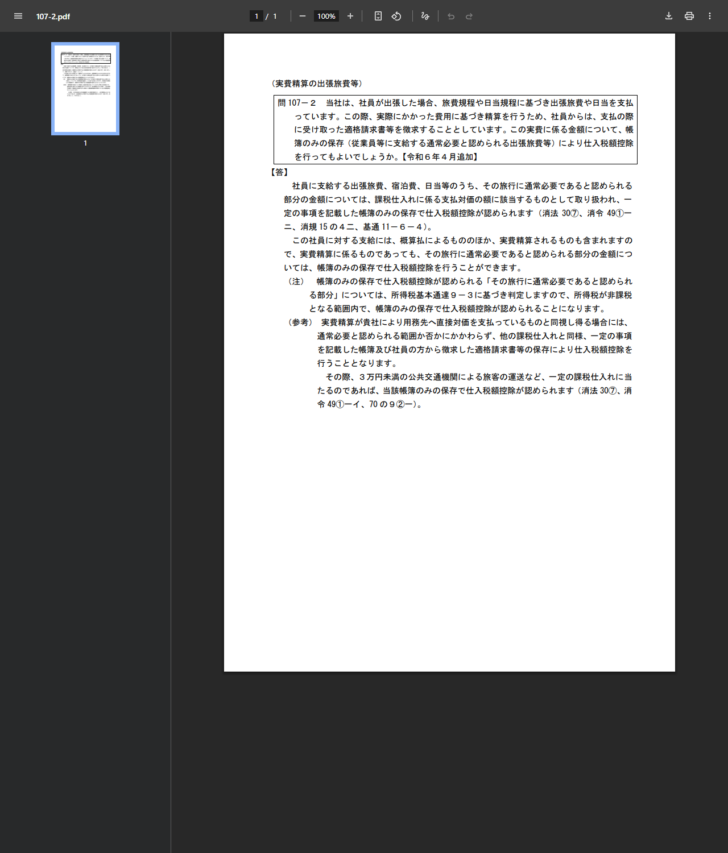
Task: Click the current page number field
Action: point(256,16)
